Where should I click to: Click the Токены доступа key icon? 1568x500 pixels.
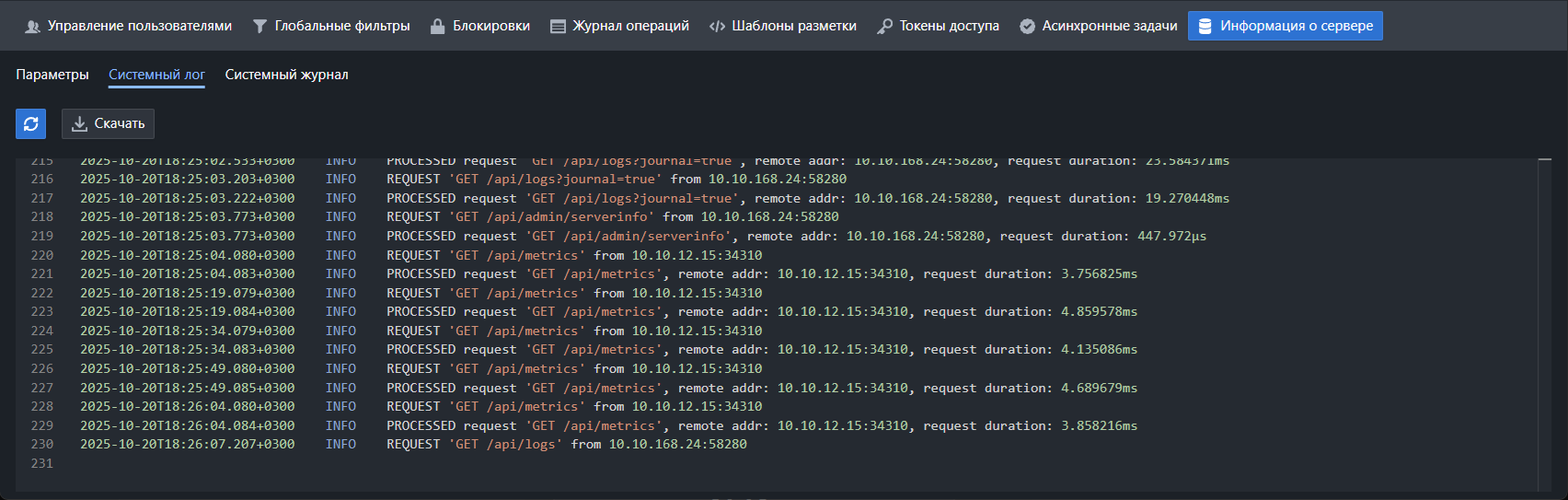884,27
